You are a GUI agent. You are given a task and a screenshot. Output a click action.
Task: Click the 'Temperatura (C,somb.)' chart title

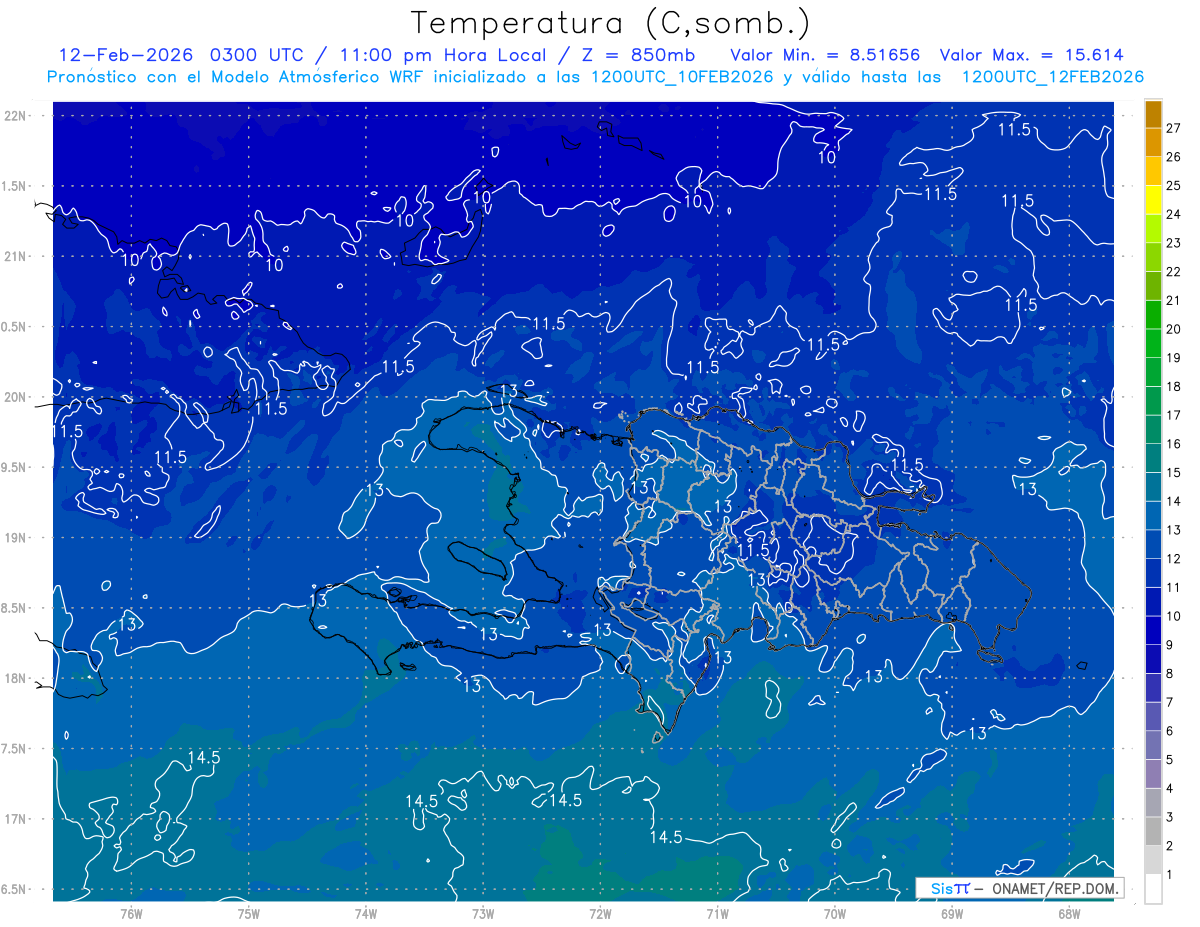[x=611, y=23]
